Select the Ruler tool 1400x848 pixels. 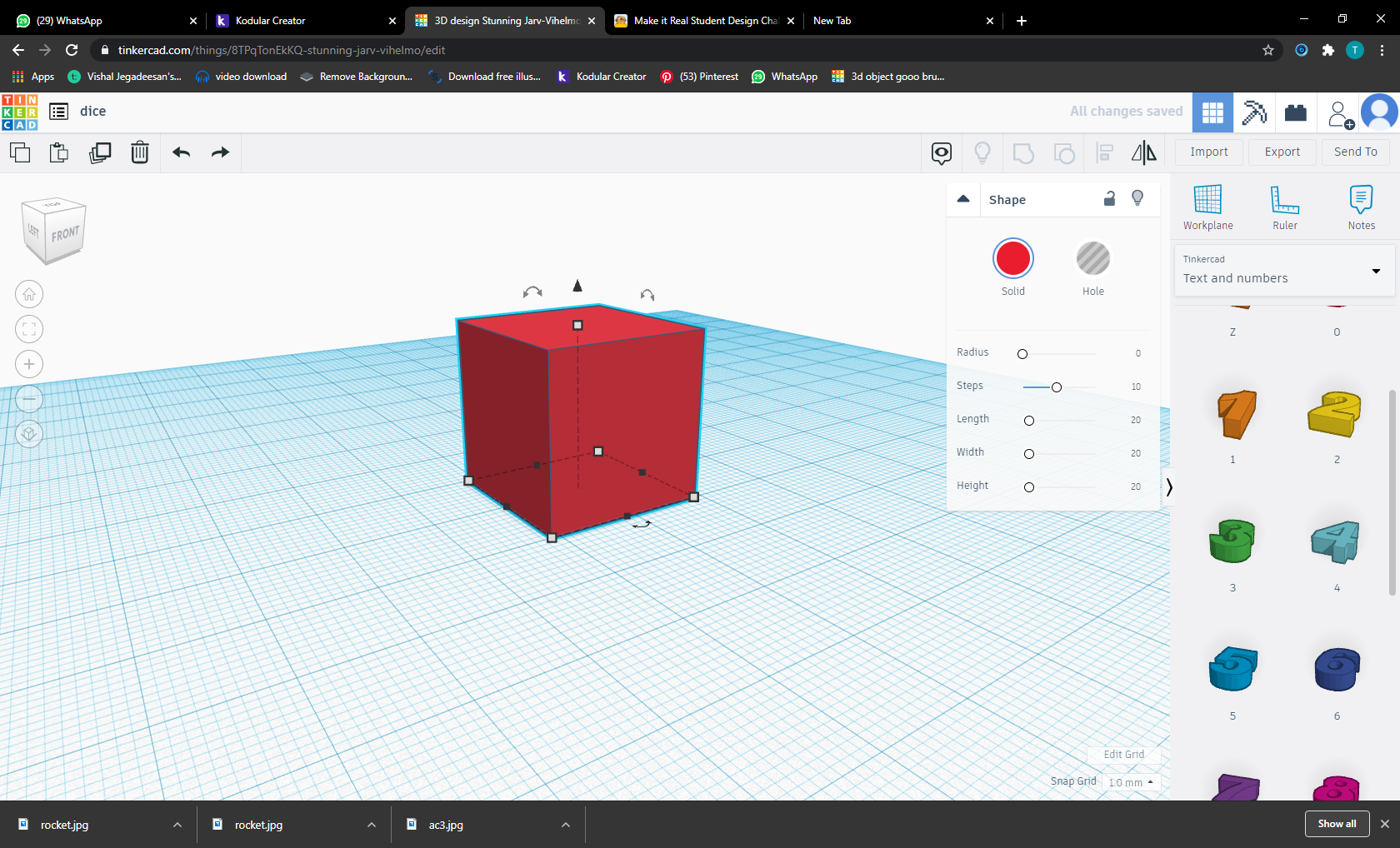(1285, 207)
